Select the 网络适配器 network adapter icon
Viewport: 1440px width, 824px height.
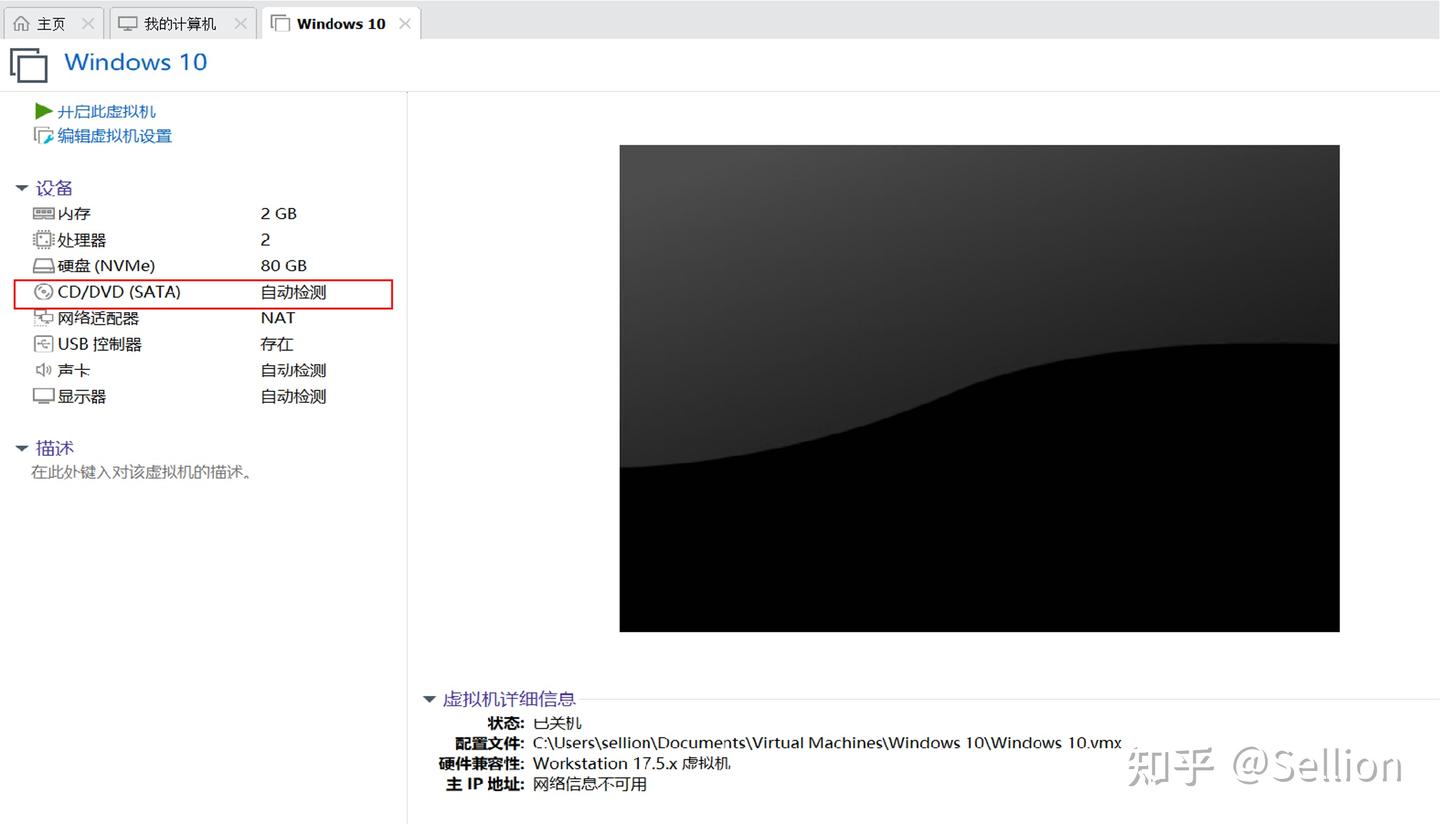coord(43,317)
